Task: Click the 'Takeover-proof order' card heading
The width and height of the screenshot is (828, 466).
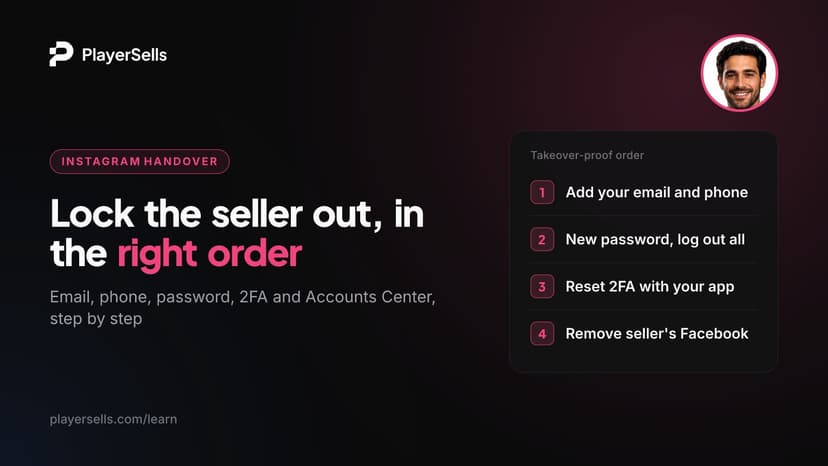Action: tap(587, 155)
